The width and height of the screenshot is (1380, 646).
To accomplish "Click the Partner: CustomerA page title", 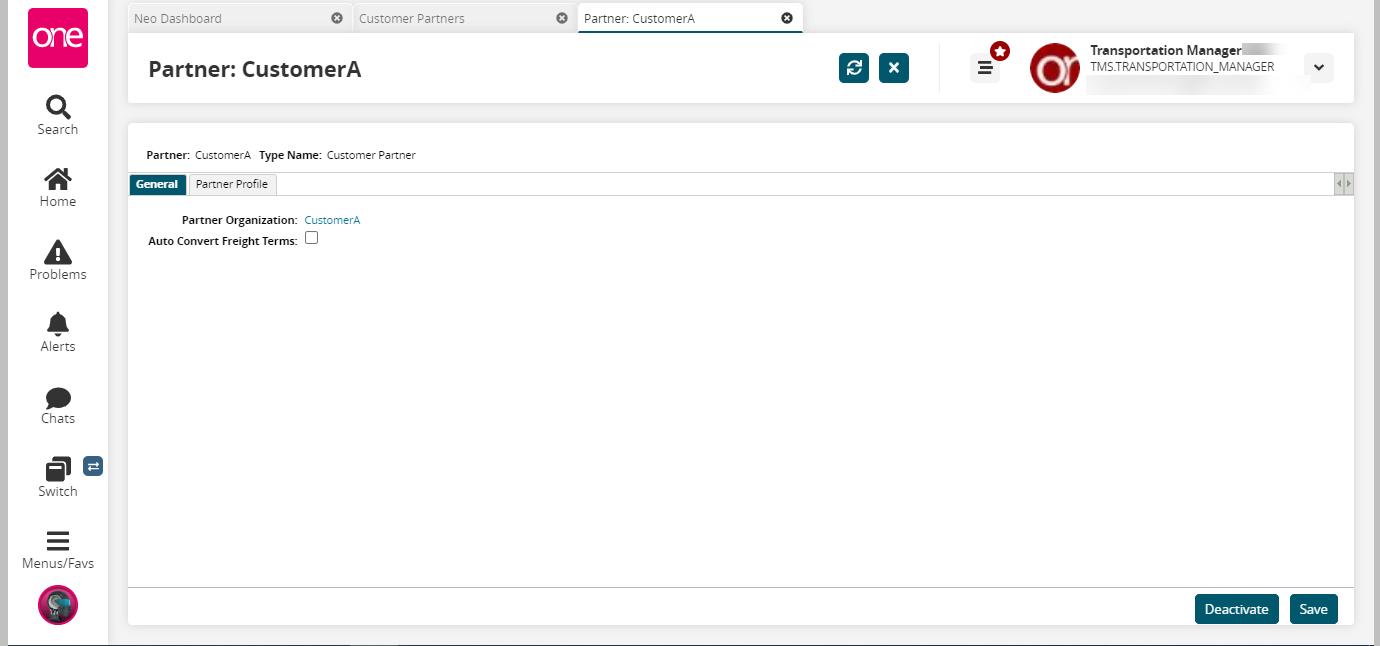I will click(254, 69).
